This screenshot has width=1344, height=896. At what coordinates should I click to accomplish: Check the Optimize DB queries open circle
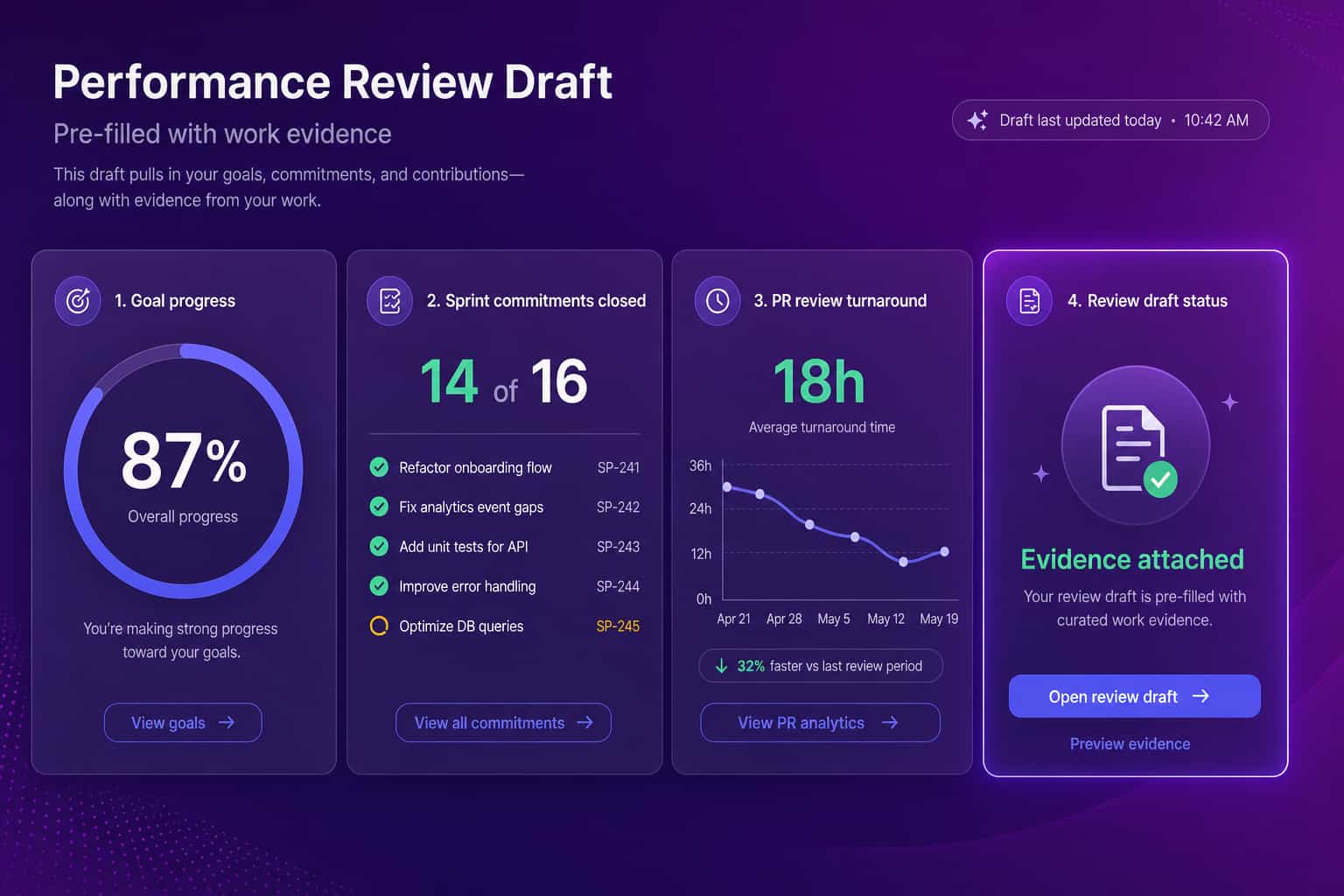pos(379,626)
